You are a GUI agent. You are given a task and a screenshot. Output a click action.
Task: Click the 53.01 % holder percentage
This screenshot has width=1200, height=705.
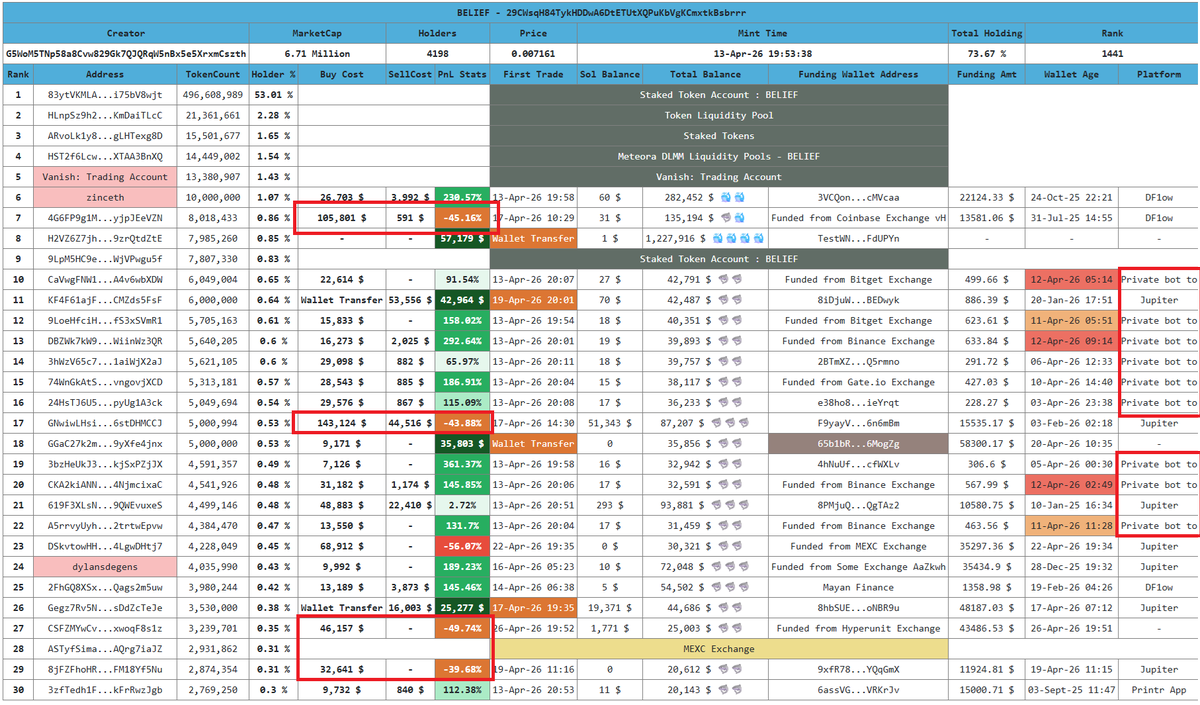[273, 95]
